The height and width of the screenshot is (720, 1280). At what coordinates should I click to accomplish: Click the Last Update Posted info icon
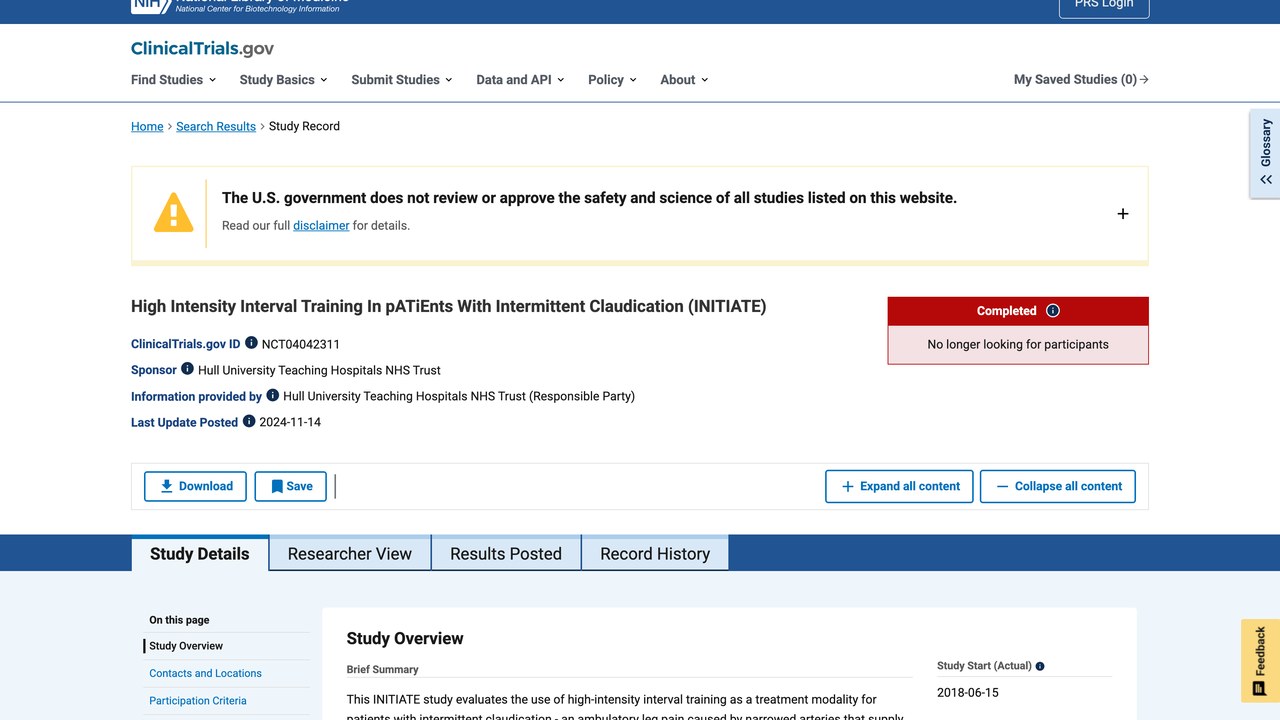pyautogui.click(x=249, y=421)
